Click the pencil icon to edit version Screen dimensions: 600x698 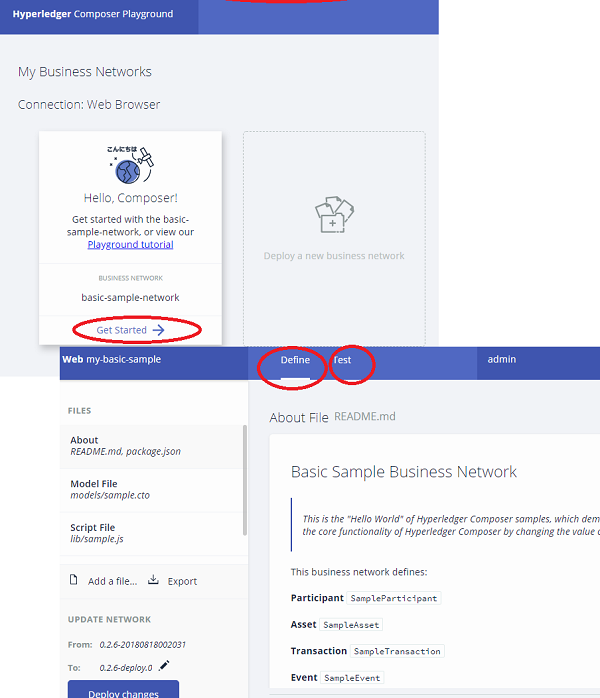(164, 666)
